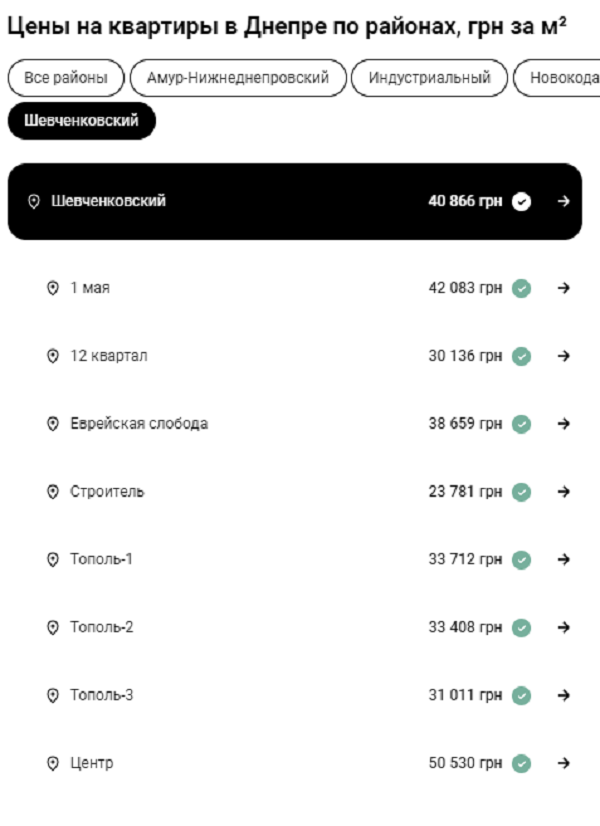The image size is (600, 826).
Task: Click the green checkmark next to 33 408 грн
Action: (521, 628)
